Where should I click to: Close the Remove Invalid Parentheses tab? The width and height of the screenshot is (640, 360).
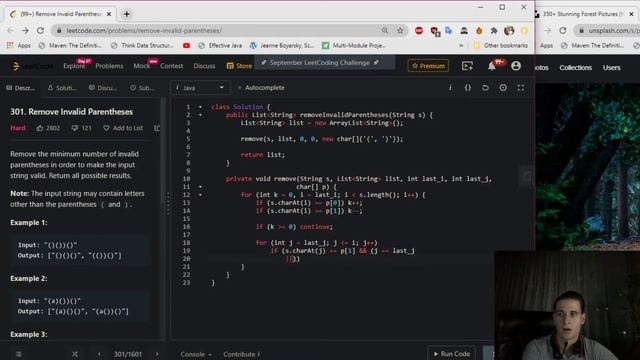point(109,14)
